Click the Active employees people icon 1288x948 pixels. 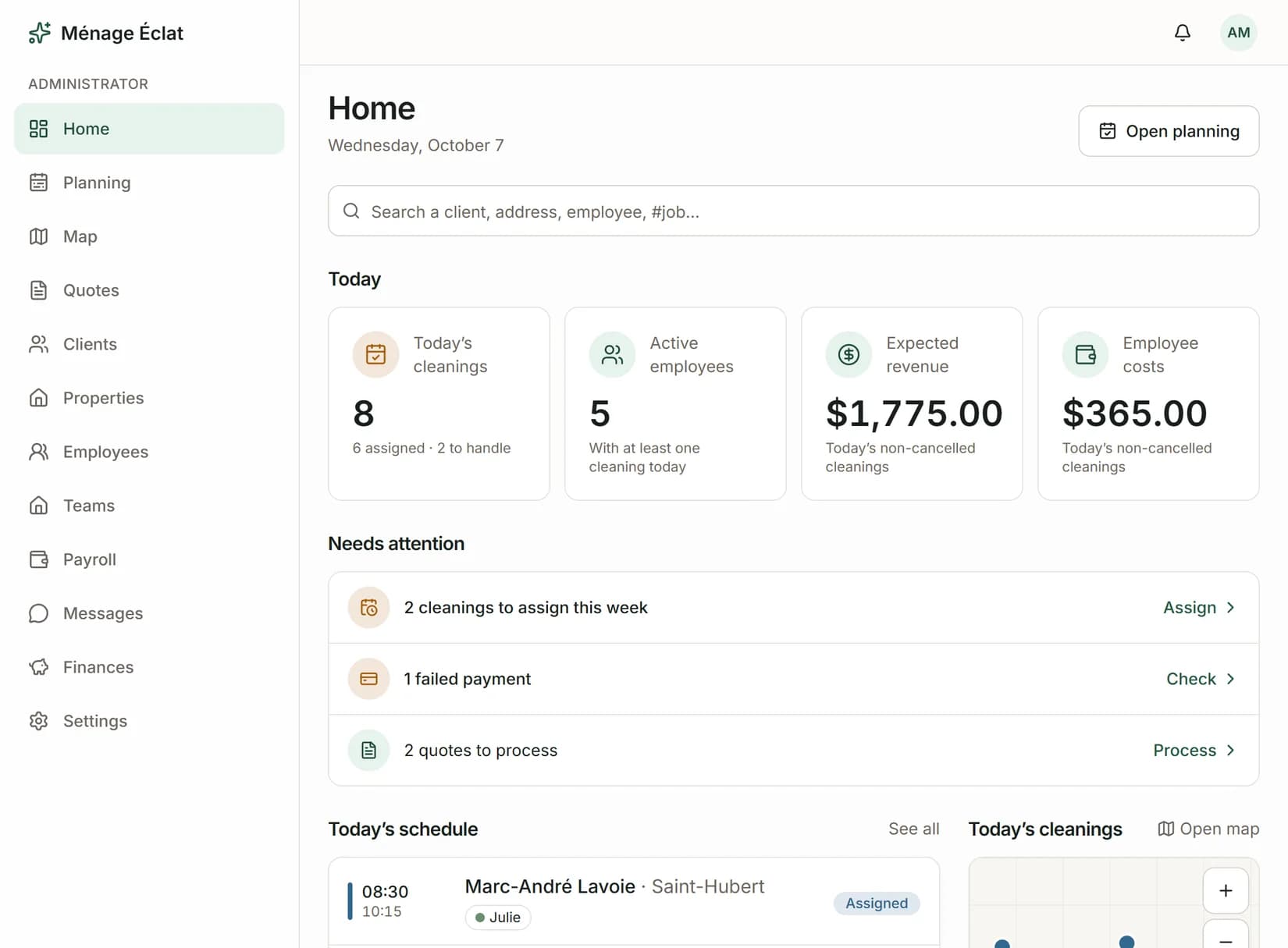point(612,355)
